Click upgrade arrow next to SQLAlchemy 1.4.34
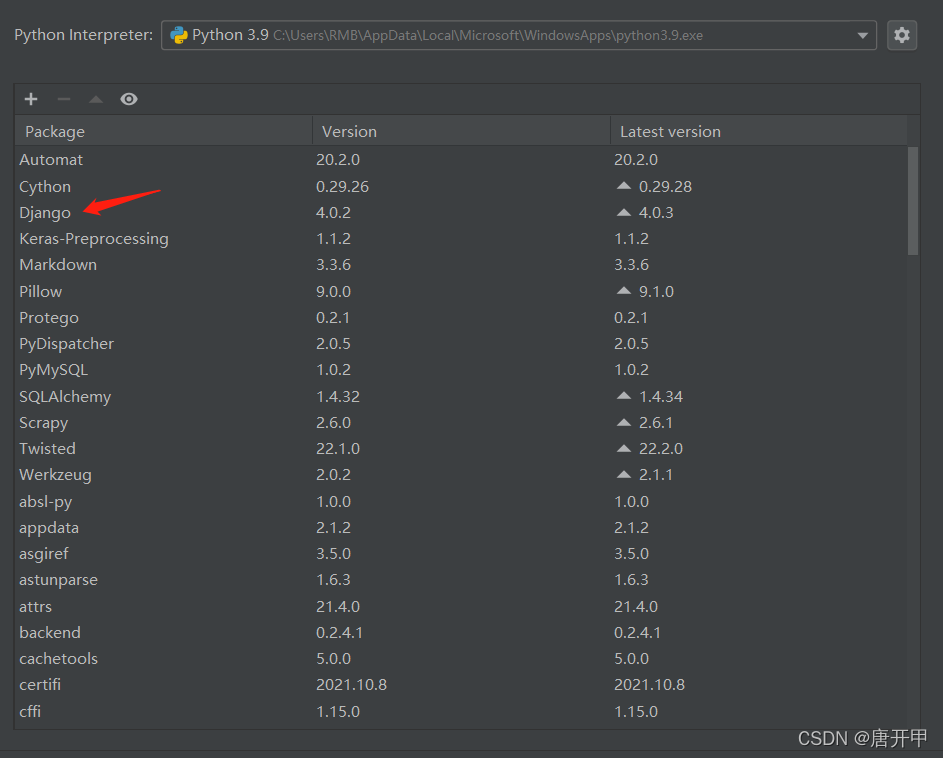Image resolution: width=943 pixels, height=758 pixels. (x=624, y=396)
